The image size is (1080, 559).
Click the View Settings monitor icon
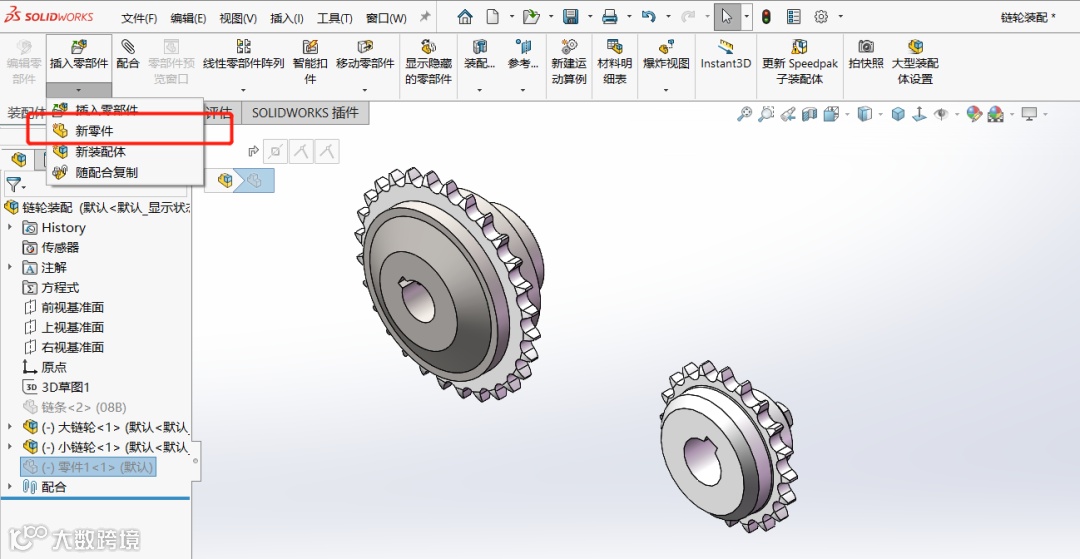pyautogui.click(x=1029, y=114)
